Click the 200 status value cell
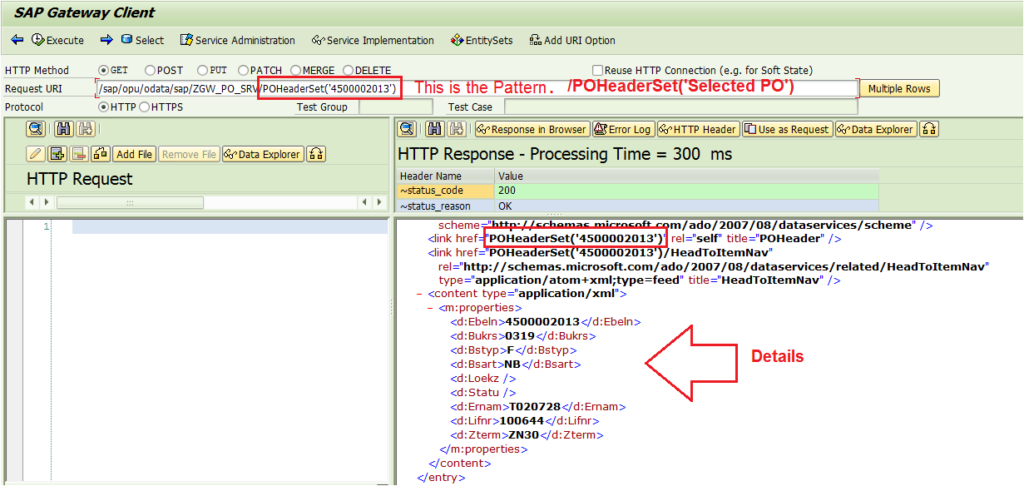This screenshot has height=486, width=1024. point(686,191)
